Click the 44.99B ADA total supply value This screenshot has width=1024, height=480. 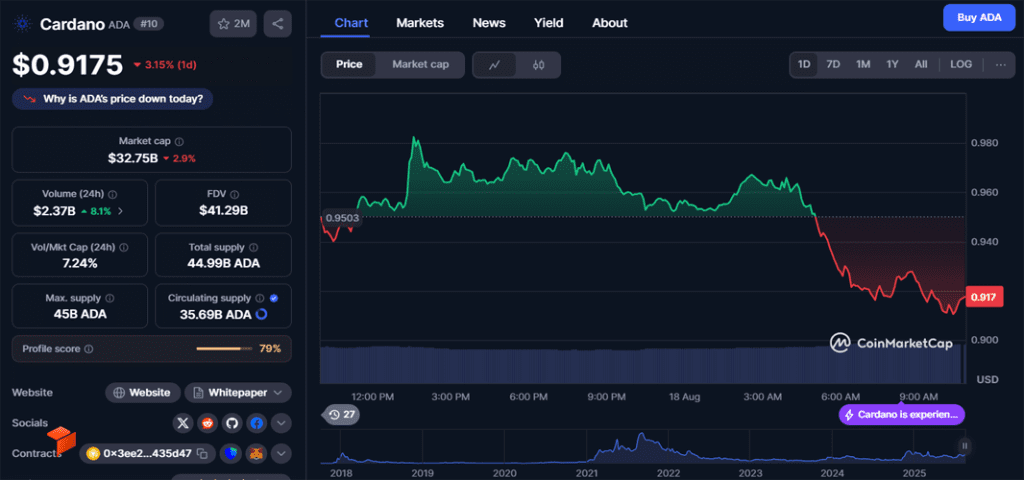click(x=223, y=263)
